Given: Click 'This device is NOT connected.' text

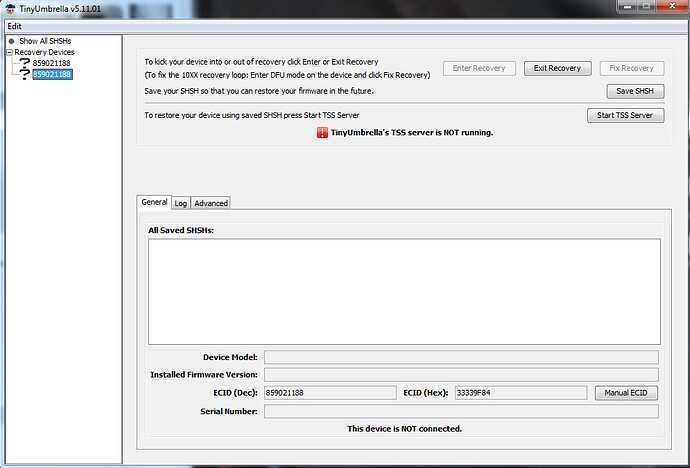Looking at the screenshot, I should point(404,429).
